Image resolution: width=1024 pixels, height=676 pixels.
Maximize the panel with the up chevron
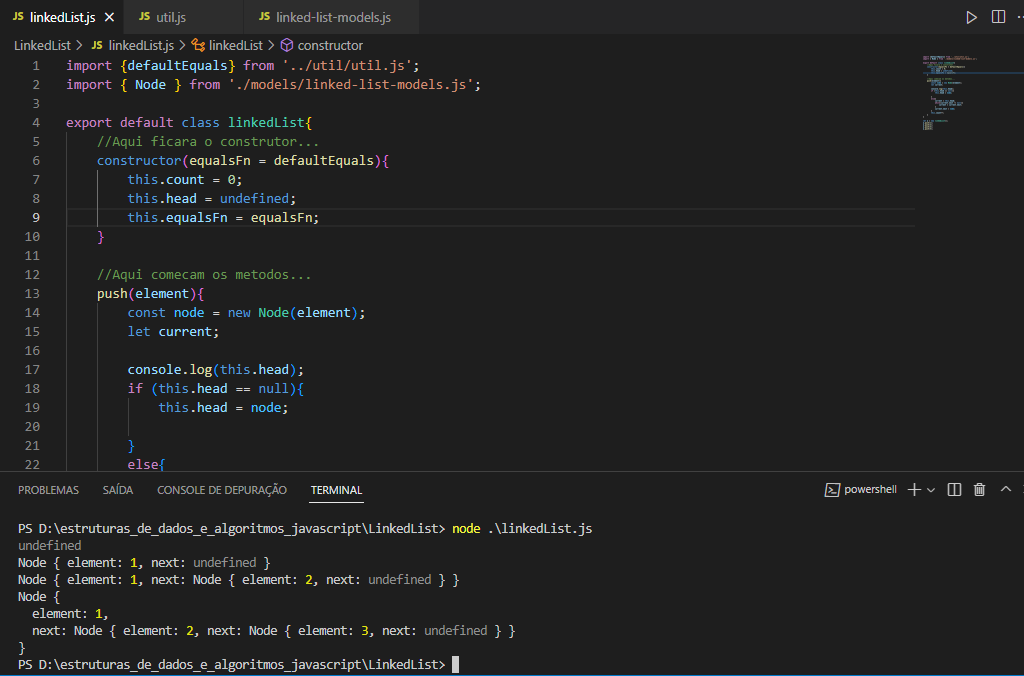pos(1006,489)
